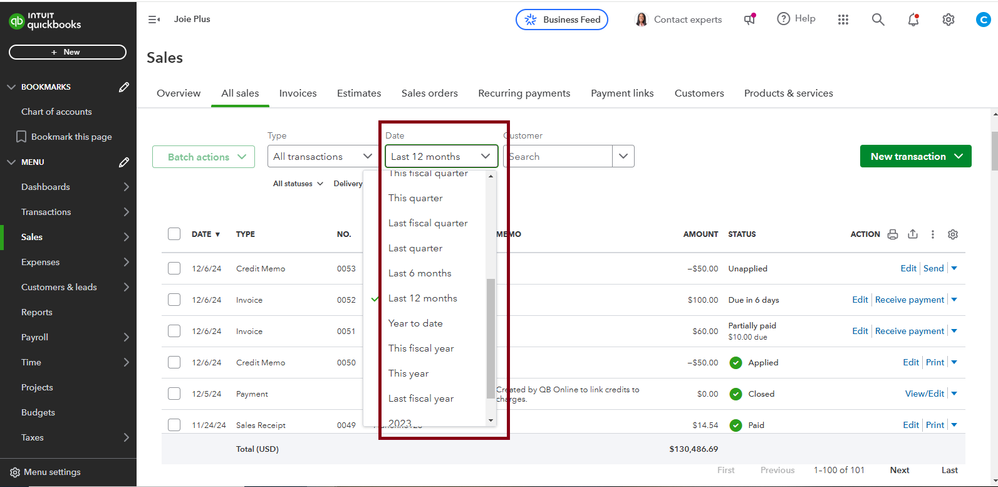The height and width of the screenshot is (487, 998).
Task: Open the settings gear in header
Action: pos(948,19)
